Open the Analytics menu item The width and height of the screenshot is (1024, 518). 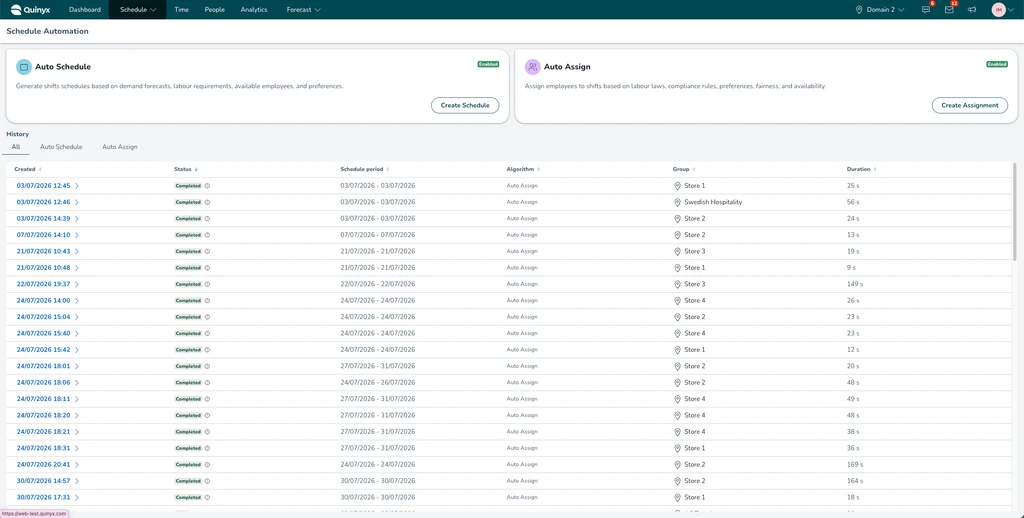254,10
